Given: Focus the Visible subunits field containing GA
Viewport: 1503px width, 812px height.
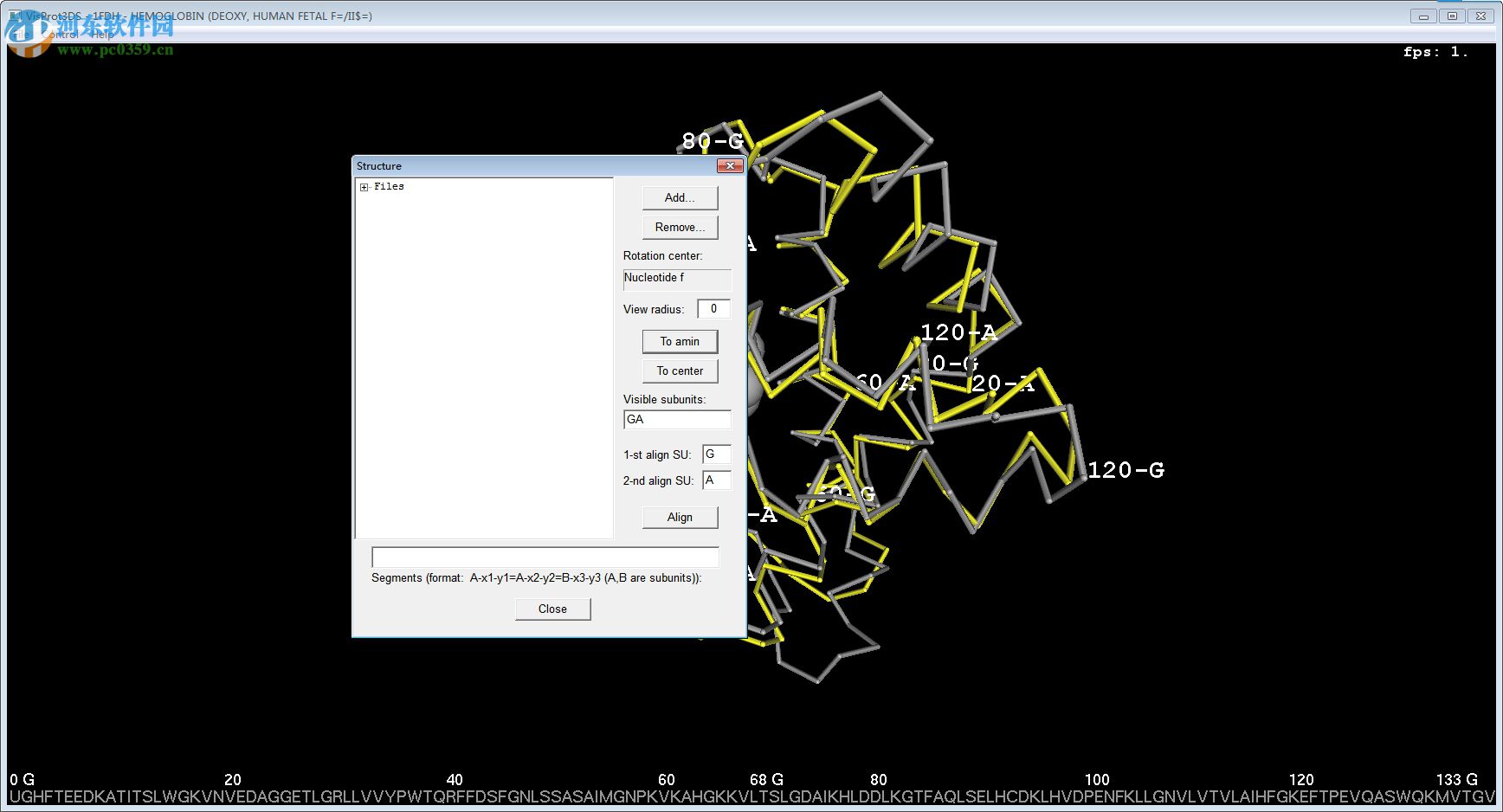Looking at the screenshot, I should [677, 420].
